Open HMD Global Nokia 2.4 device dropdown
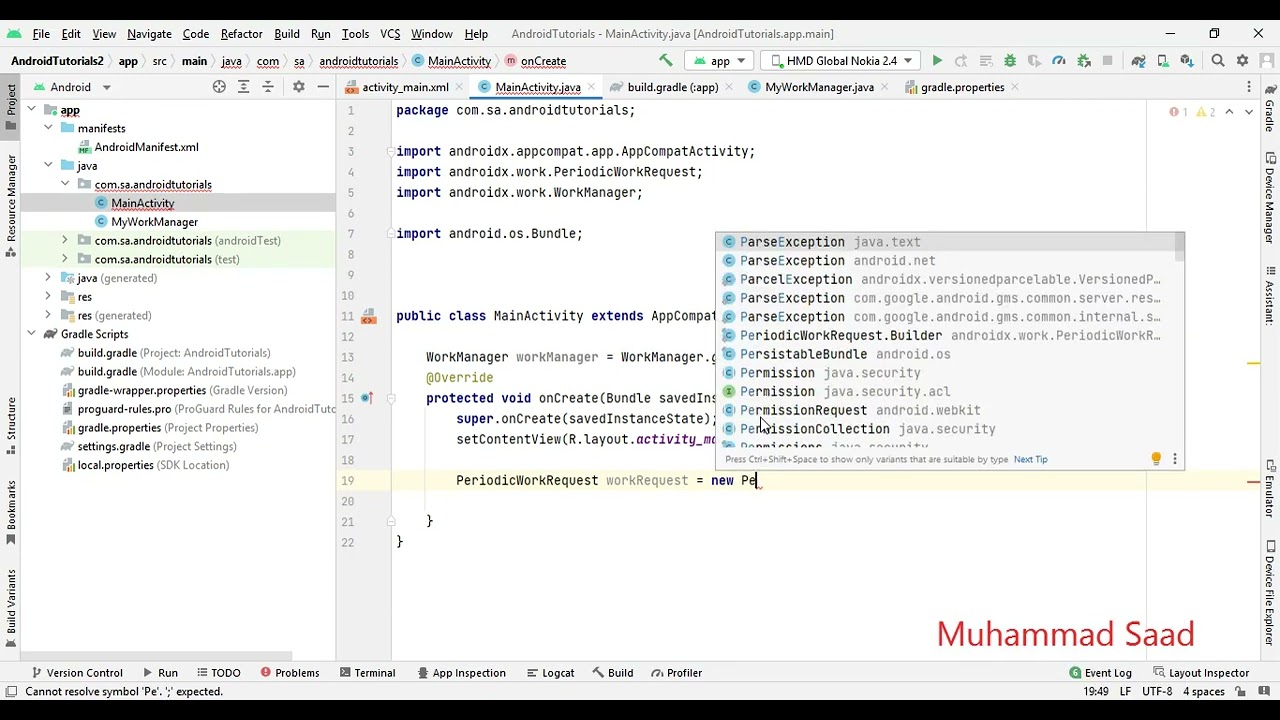 (840, 61)
